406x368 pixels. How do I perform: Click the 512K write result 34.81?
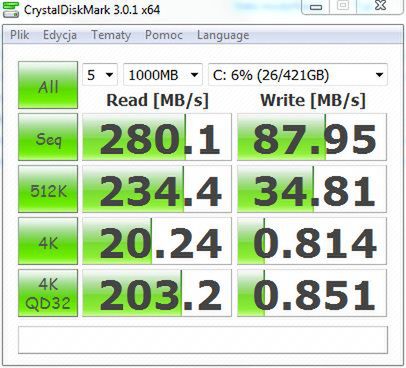point(312,189)
